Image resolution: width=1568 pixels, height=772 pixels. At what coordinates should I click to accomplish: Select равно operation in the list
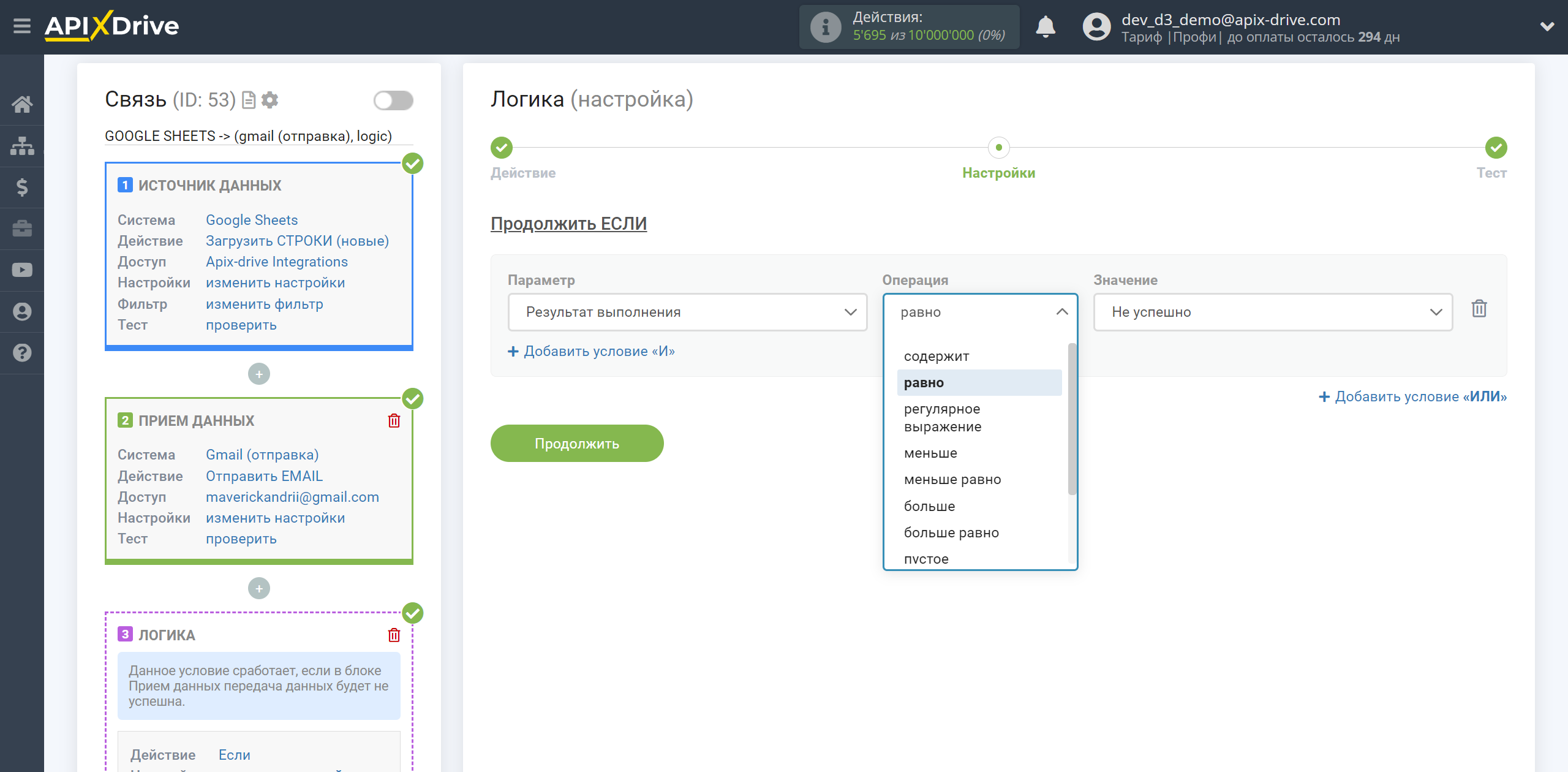pyautogui.click(x=979, y=383)
